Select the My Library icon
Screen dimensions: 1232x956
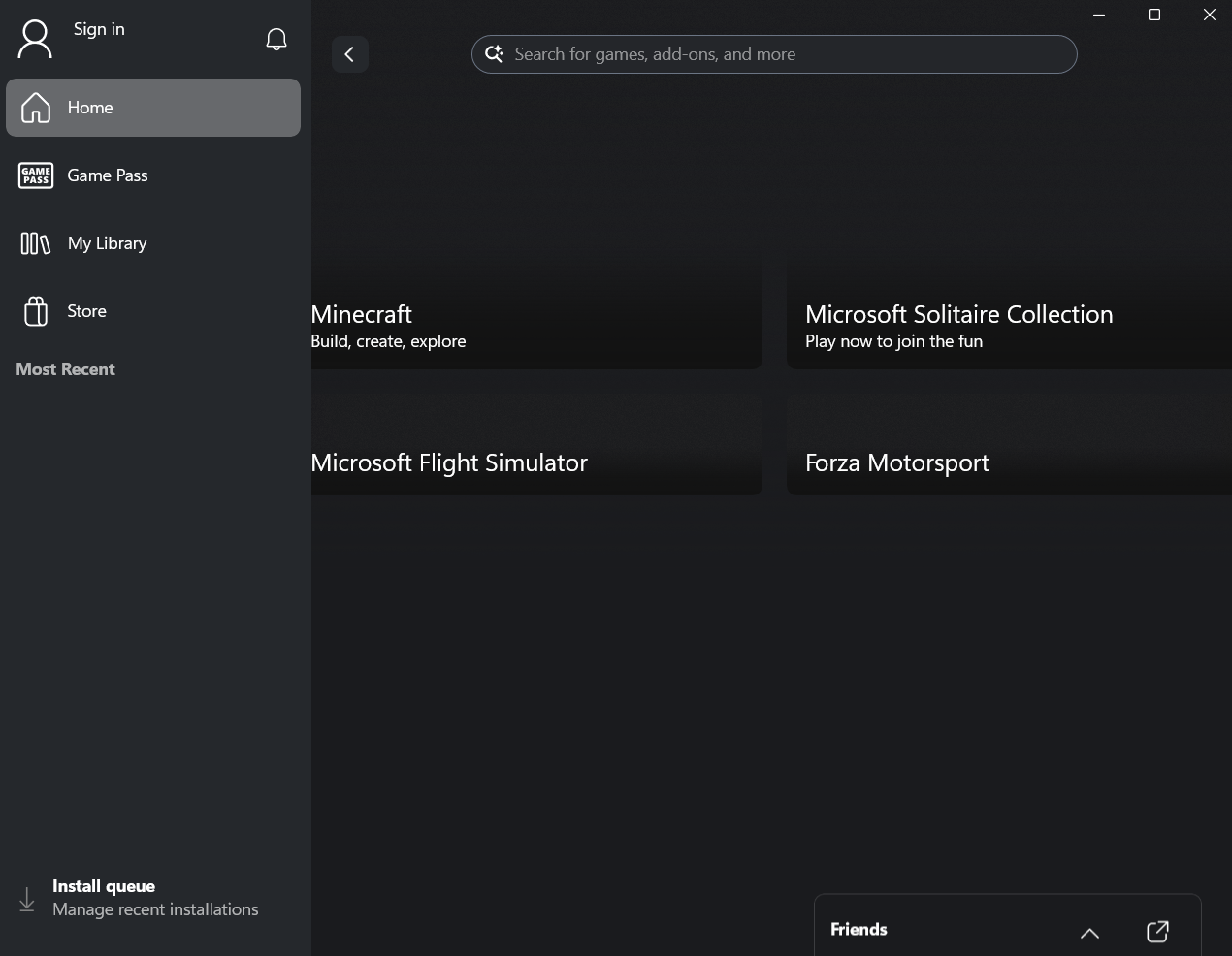[x=35, y=243]
